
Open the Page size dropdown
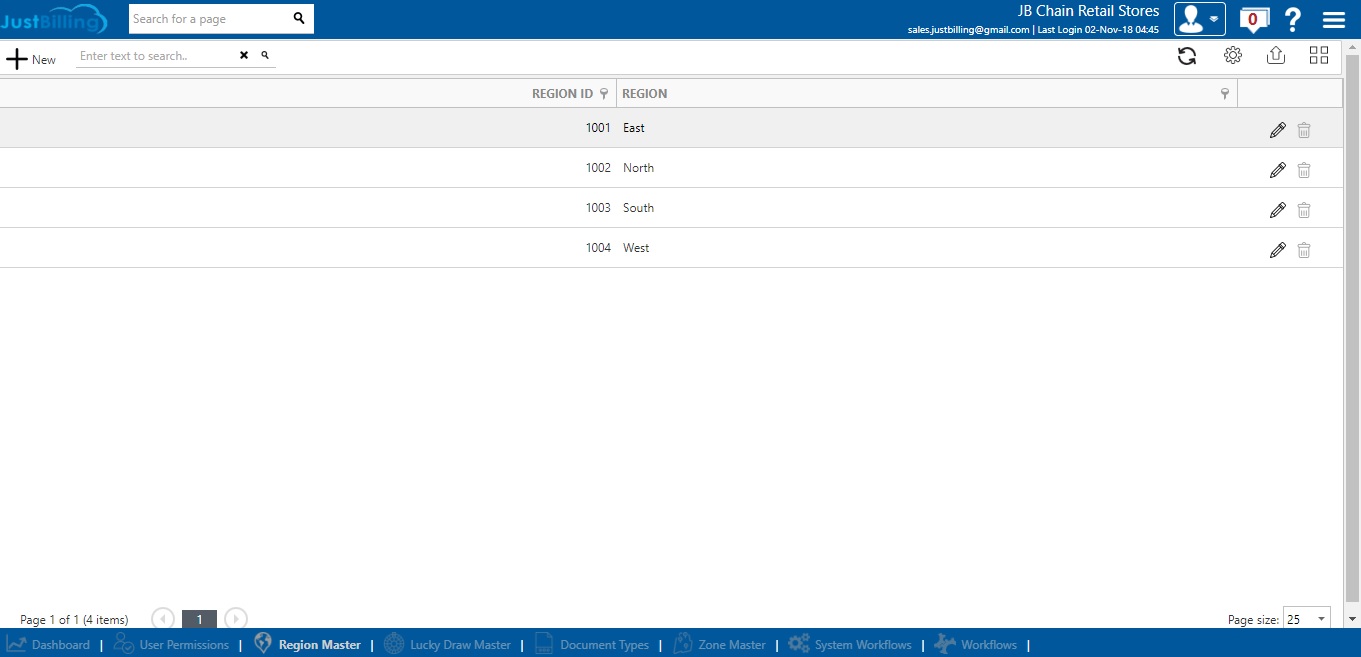point(1307,619)
